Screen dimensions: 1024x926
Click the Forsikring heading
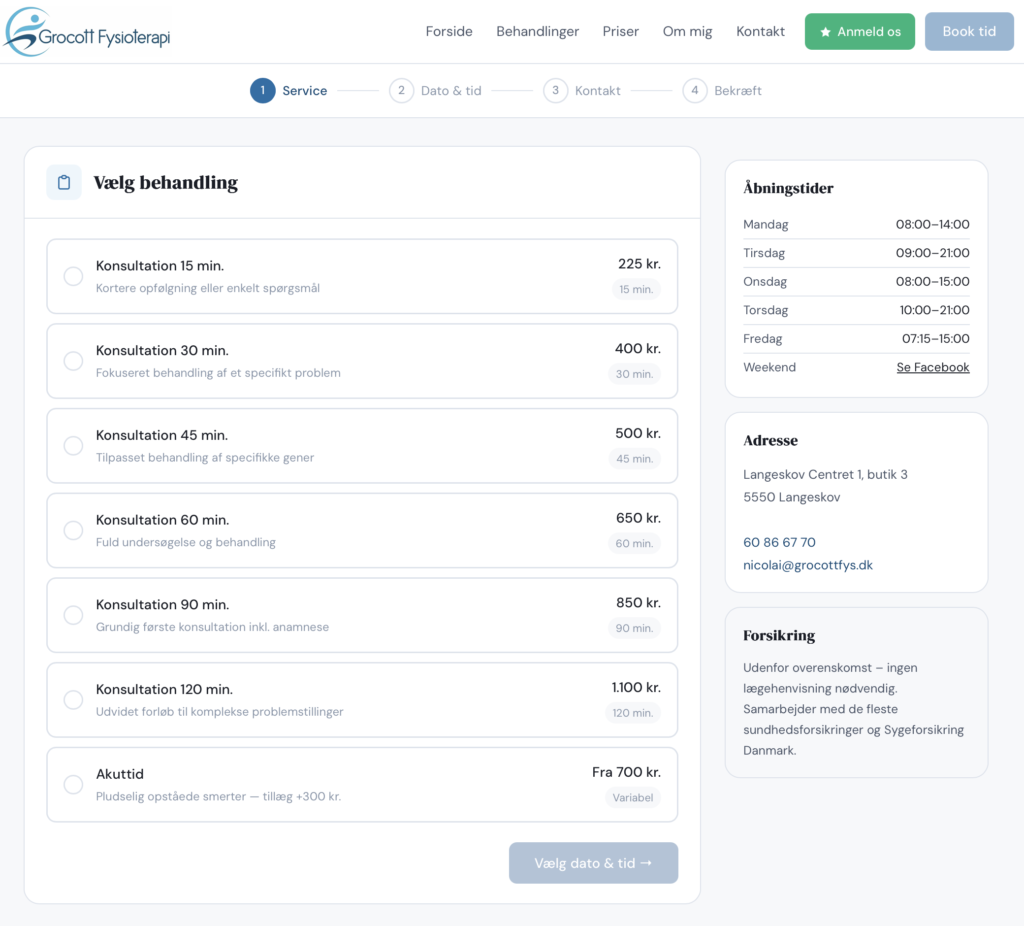tap(779, 635)
